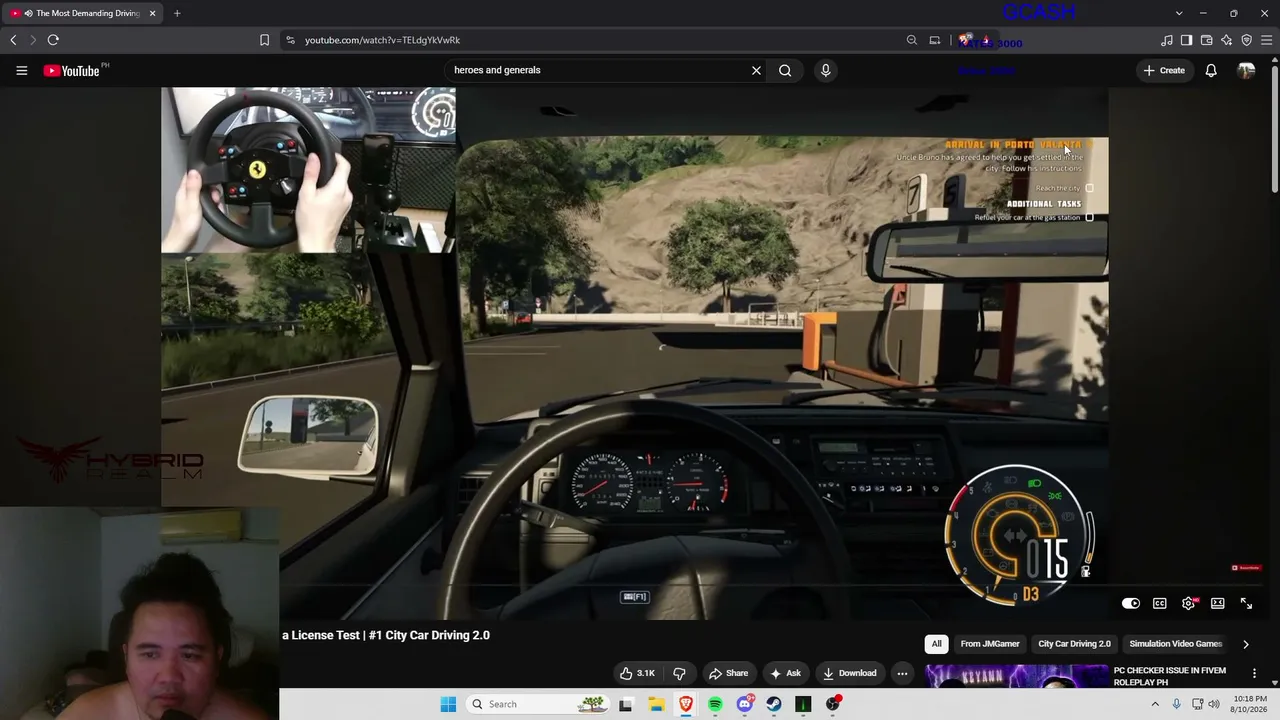
Task: Click the Windows taskbar Search box
Action: coord(540,704)
